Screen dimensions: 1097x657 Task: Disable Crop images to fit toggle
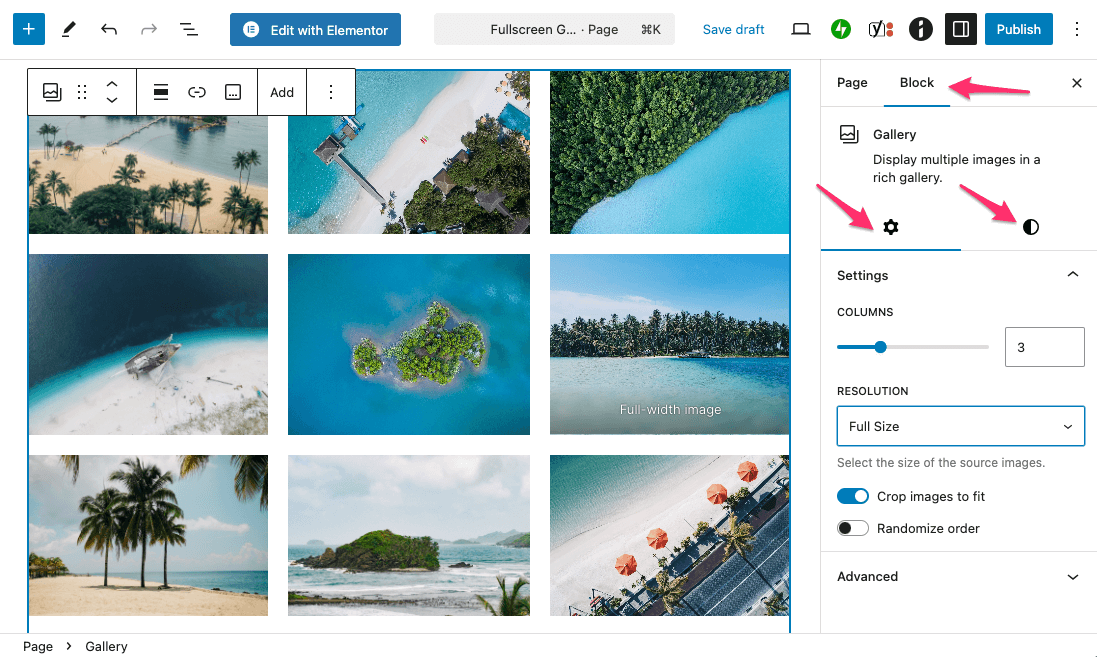coord(853,496)
